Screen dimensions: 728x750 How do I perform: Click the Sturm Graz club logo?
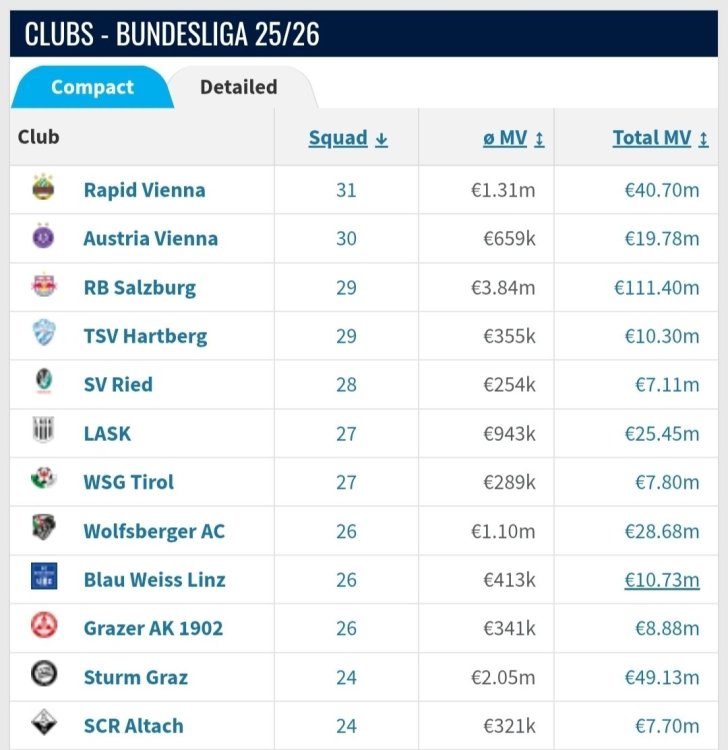tap(44, 676)
